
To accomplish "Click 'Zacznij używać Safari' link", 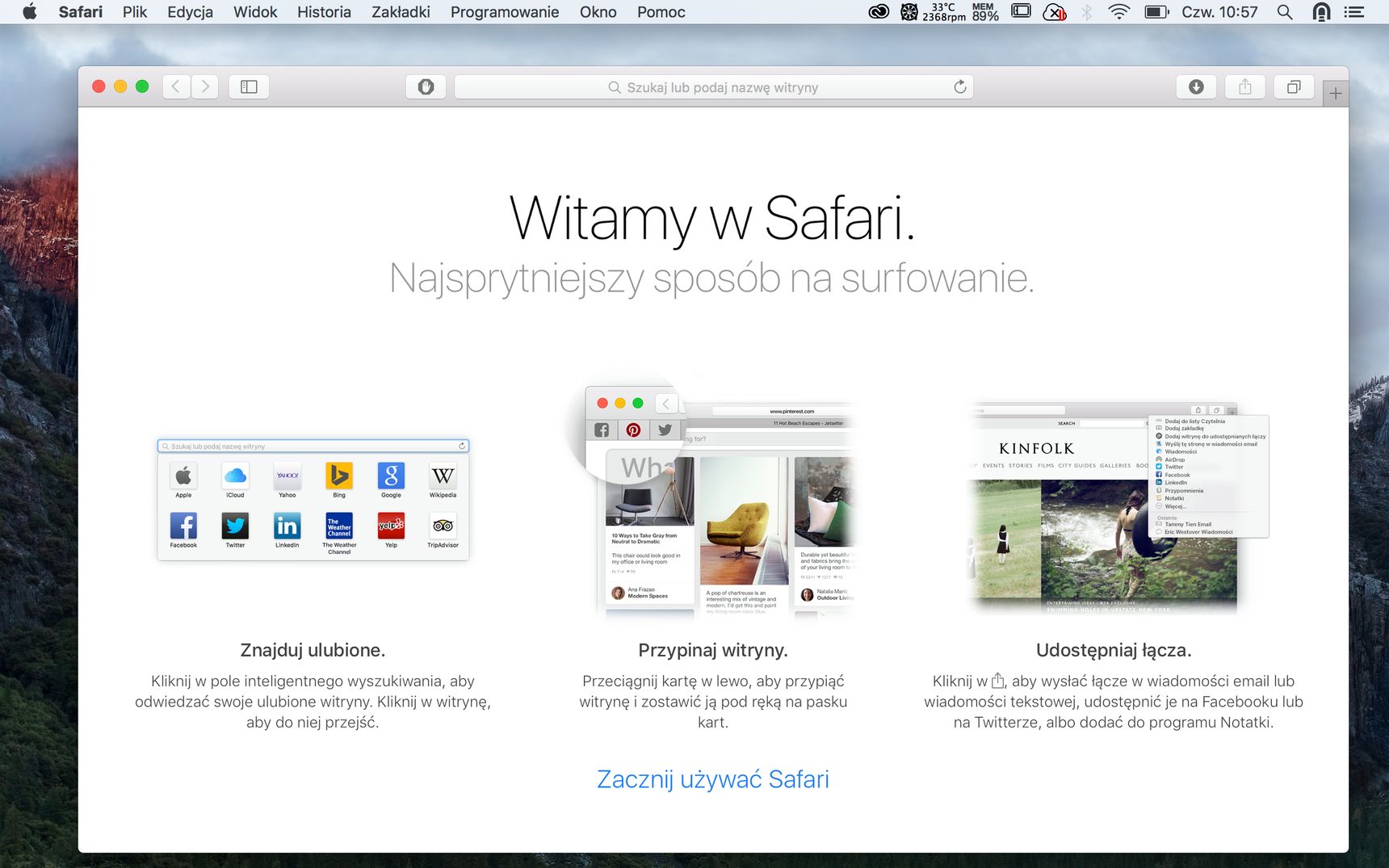I will [x=713, y=779].
